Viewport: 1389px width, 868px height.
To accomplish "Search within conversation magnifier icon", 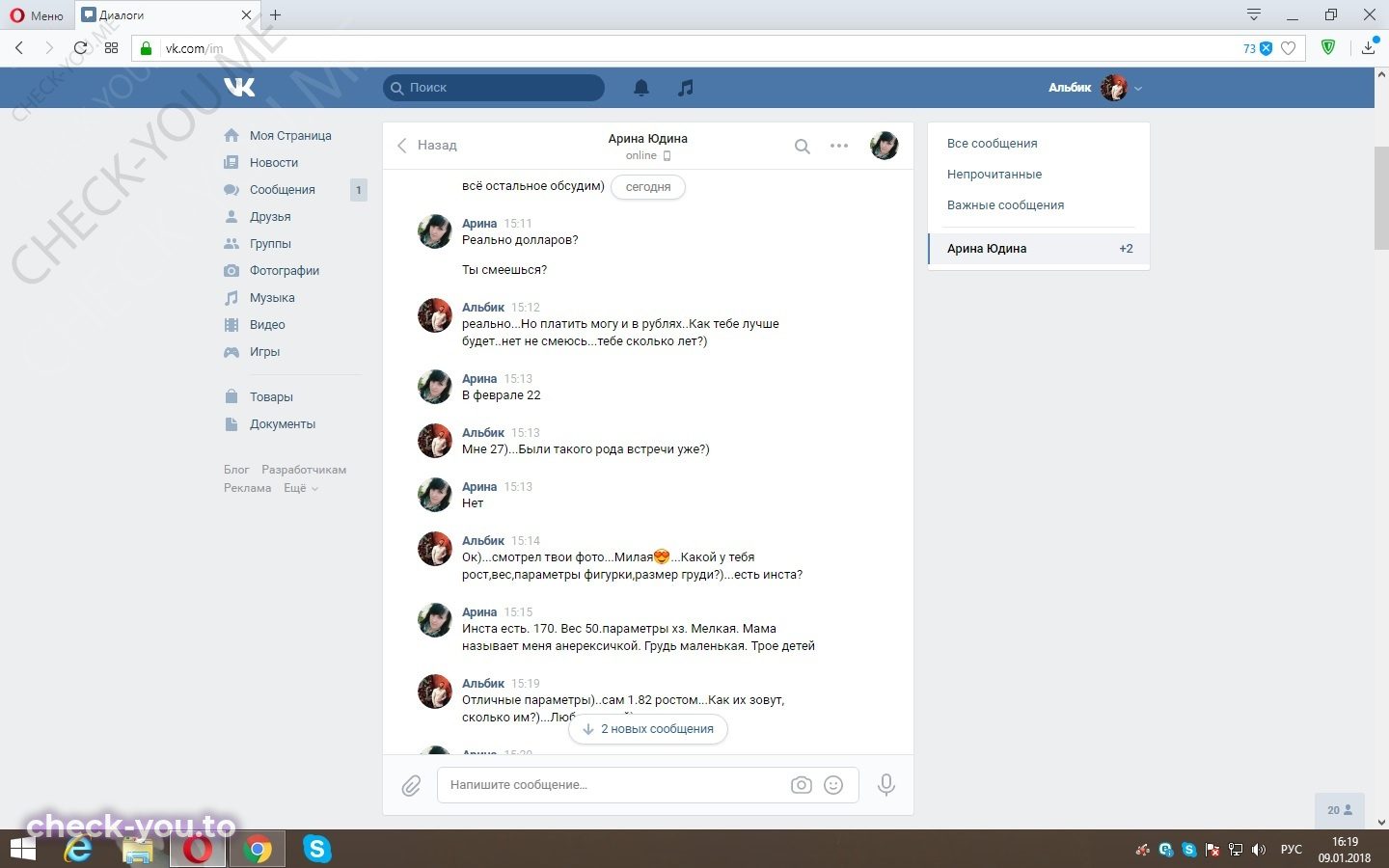I will pyautogui.click(x=802, y=147).
